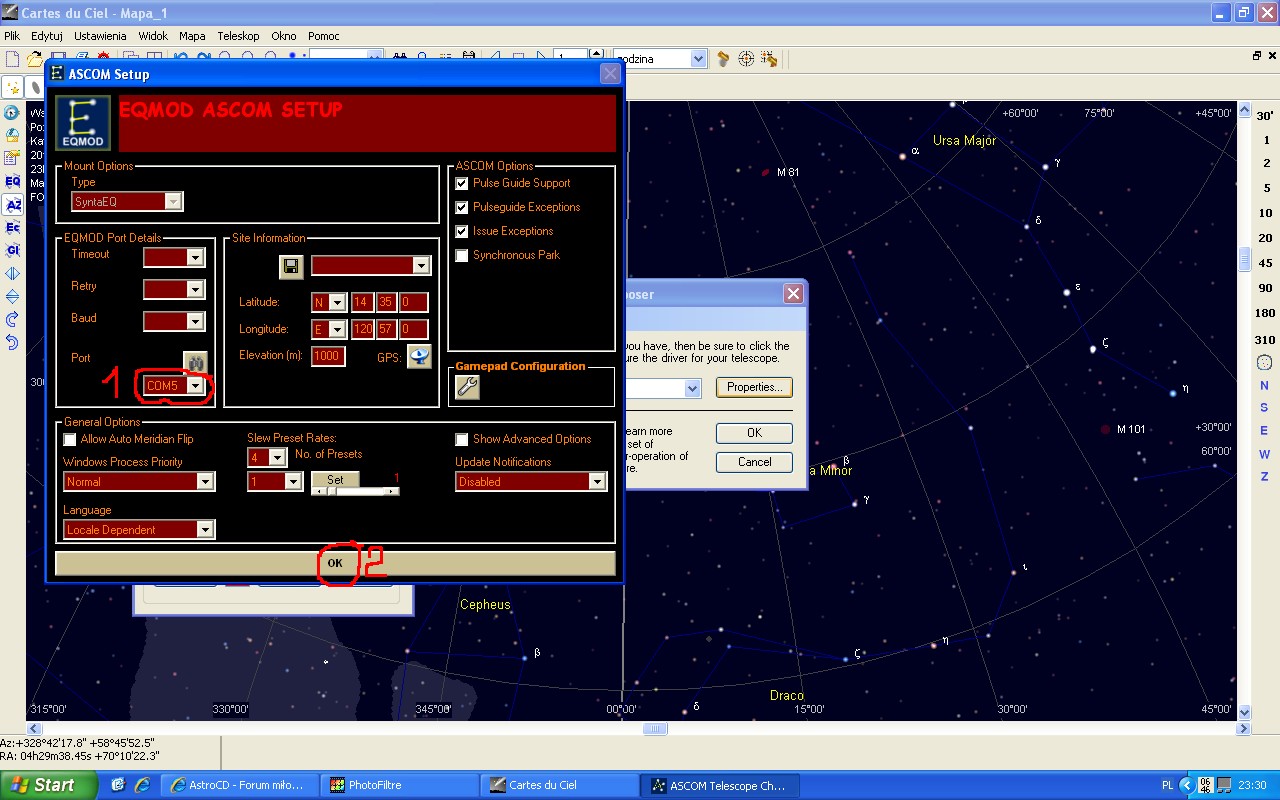
Task: Click the crosshair target toolbar icon
Action: [746, 59]
